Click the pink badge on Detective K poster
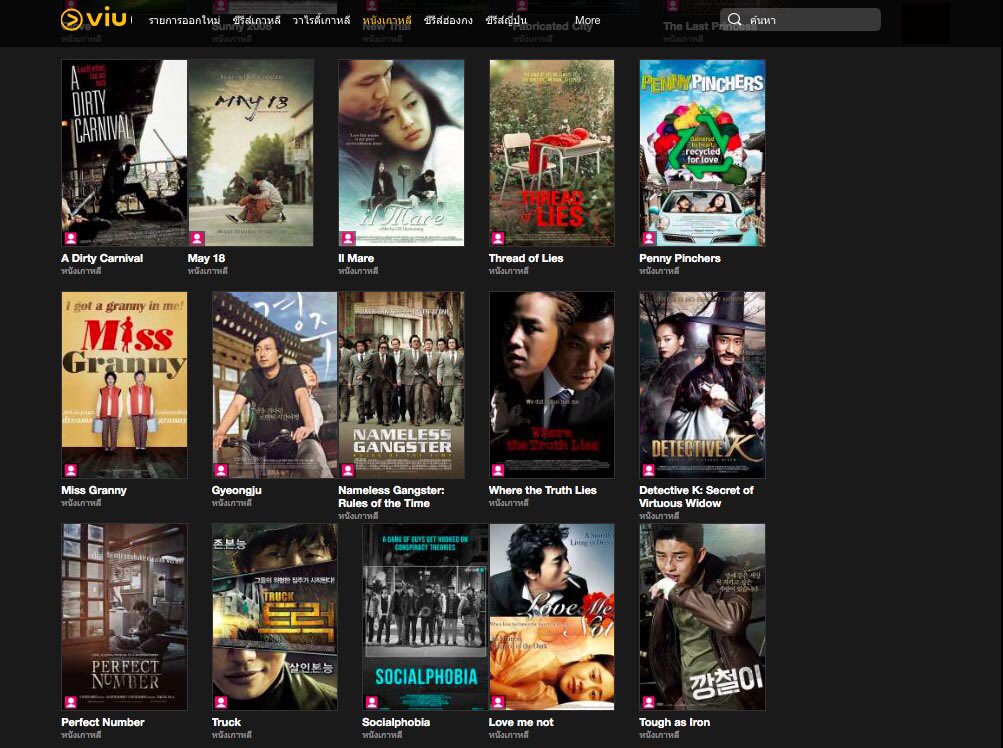1003x748 pixels. coord(649,470)
